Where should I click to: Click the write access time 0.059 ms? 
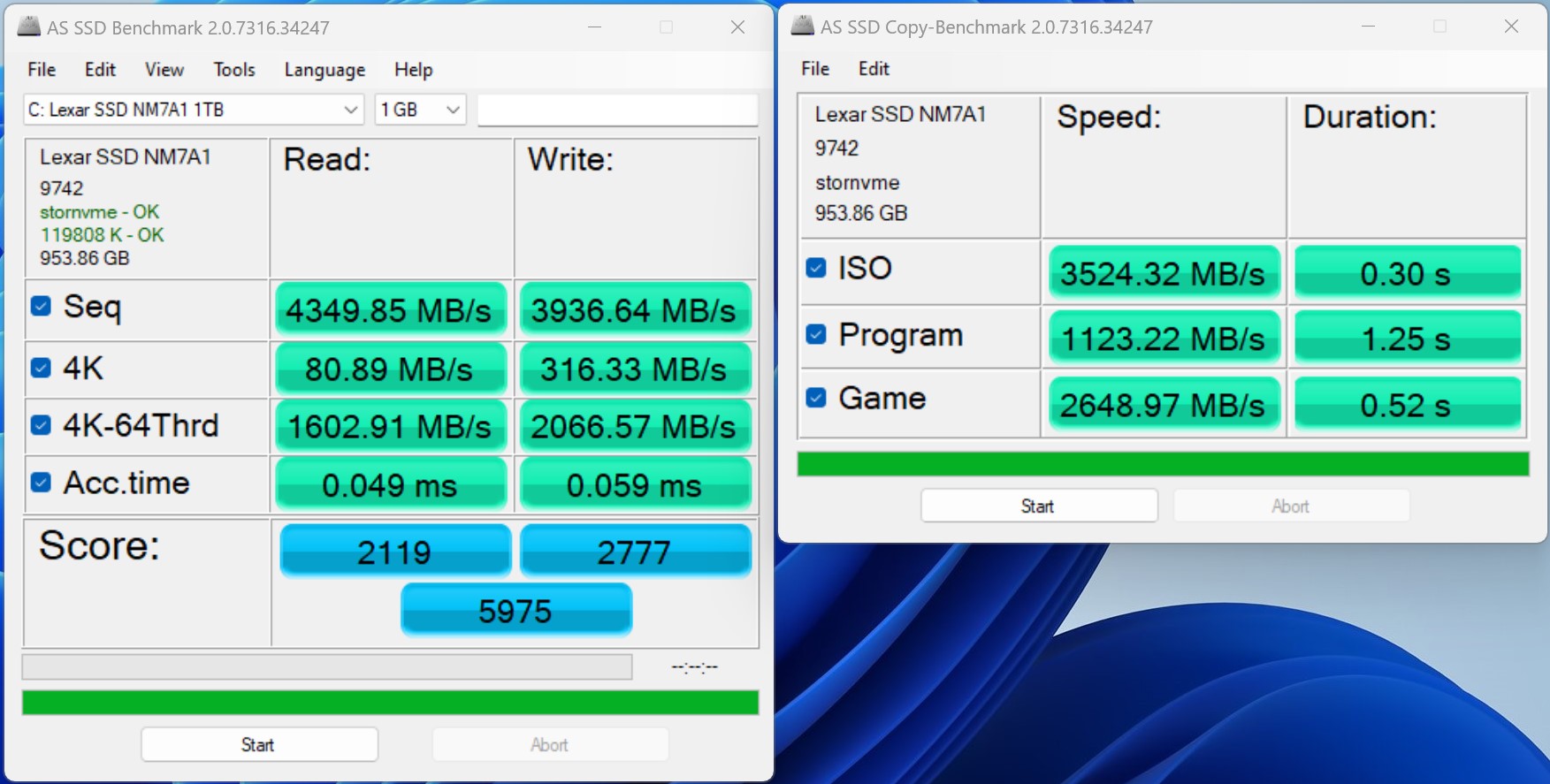(x=635, y=485)
